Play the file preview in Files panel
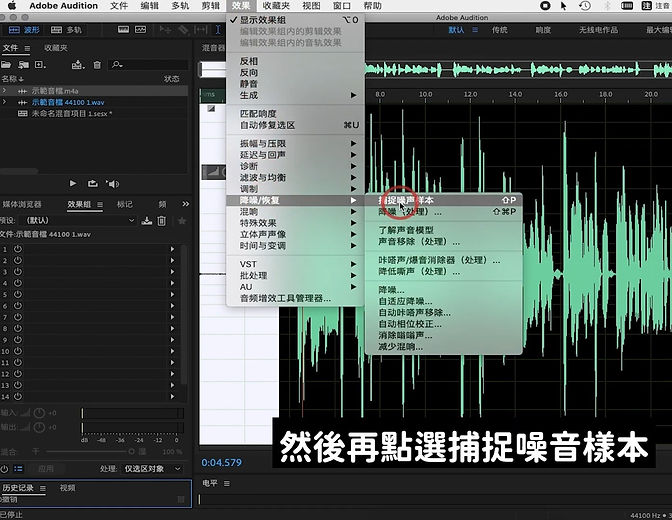 pyautogui.click(x=73, y=183)
